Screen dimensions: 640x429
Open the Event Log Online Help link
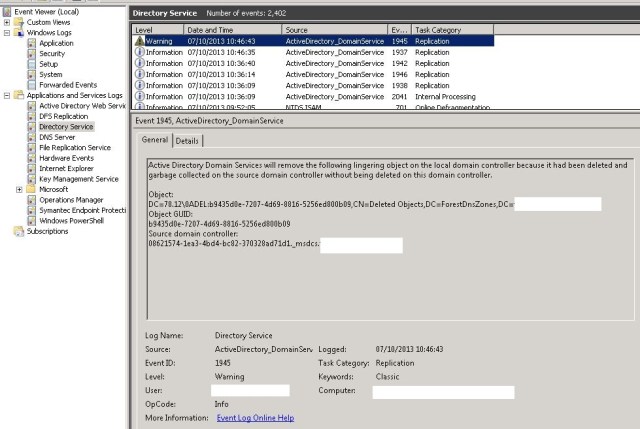pyautogui.click(x=255, y=417)
